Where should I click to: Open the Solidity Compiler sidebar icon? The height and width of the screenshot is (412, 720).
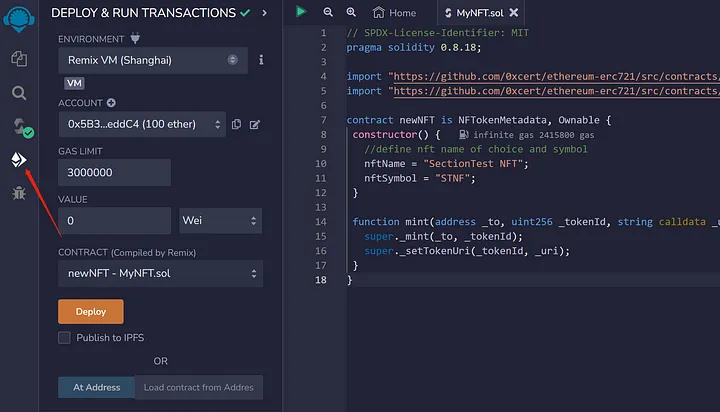[x=22, y=128]
